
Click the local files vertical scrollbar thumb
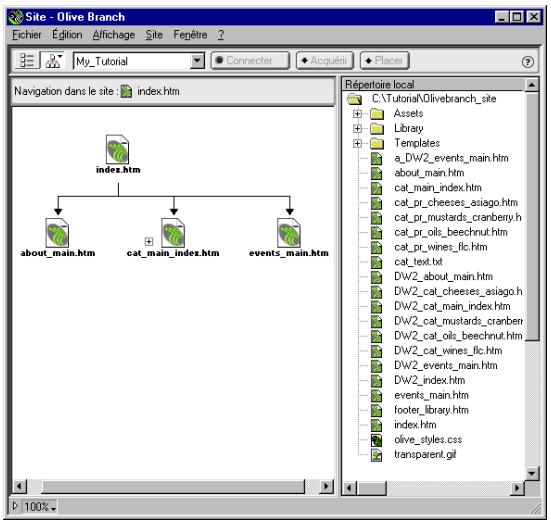pos(532,216)
